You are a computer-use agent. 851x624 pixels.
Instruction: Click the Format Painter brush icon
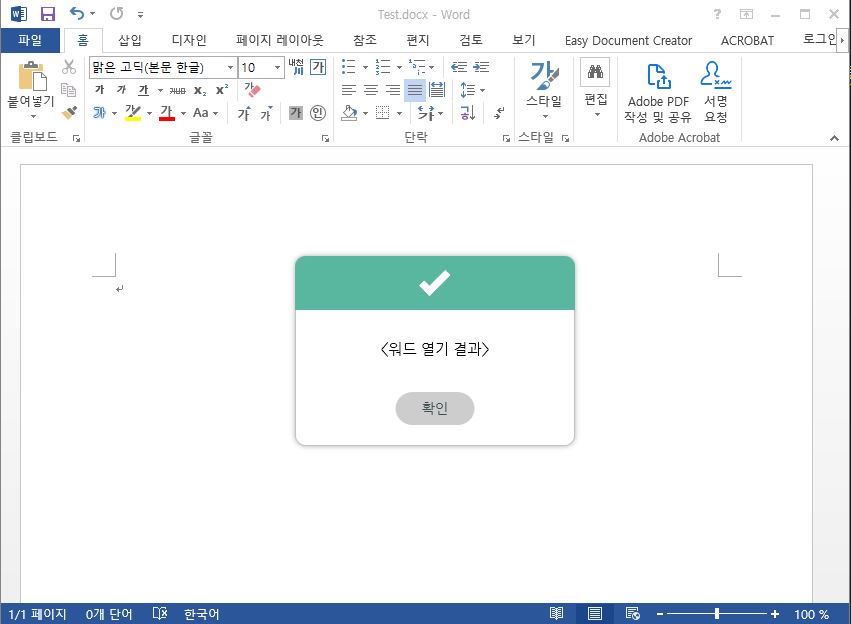point(69,113)
